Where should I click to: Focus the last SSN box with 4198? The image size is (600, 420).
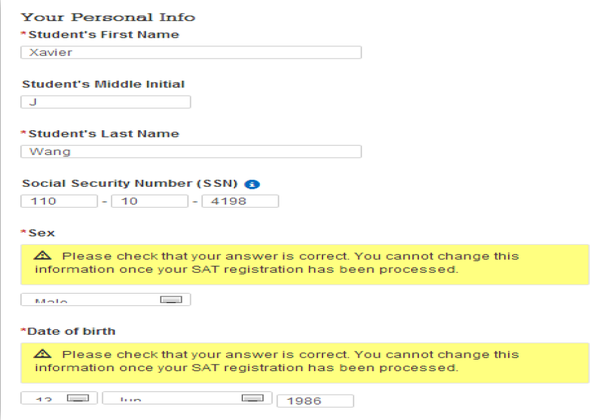pyautogui.click(x=240, y=201)
